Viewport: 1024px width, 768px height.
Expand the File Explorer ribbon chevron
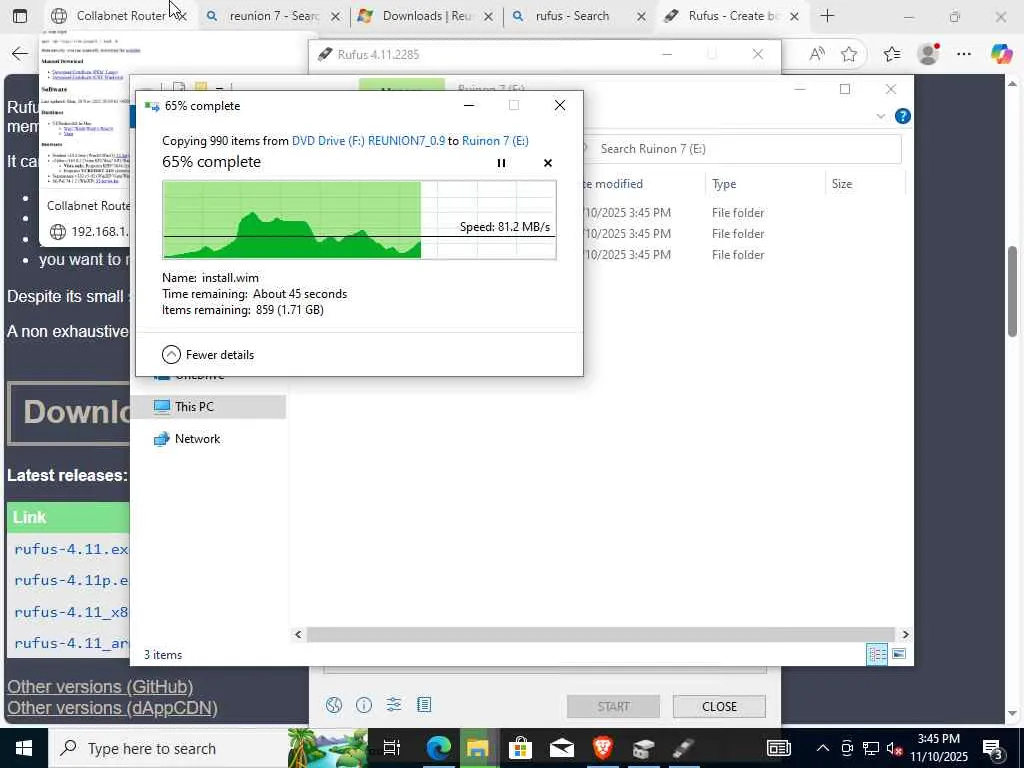pos(880,116)
